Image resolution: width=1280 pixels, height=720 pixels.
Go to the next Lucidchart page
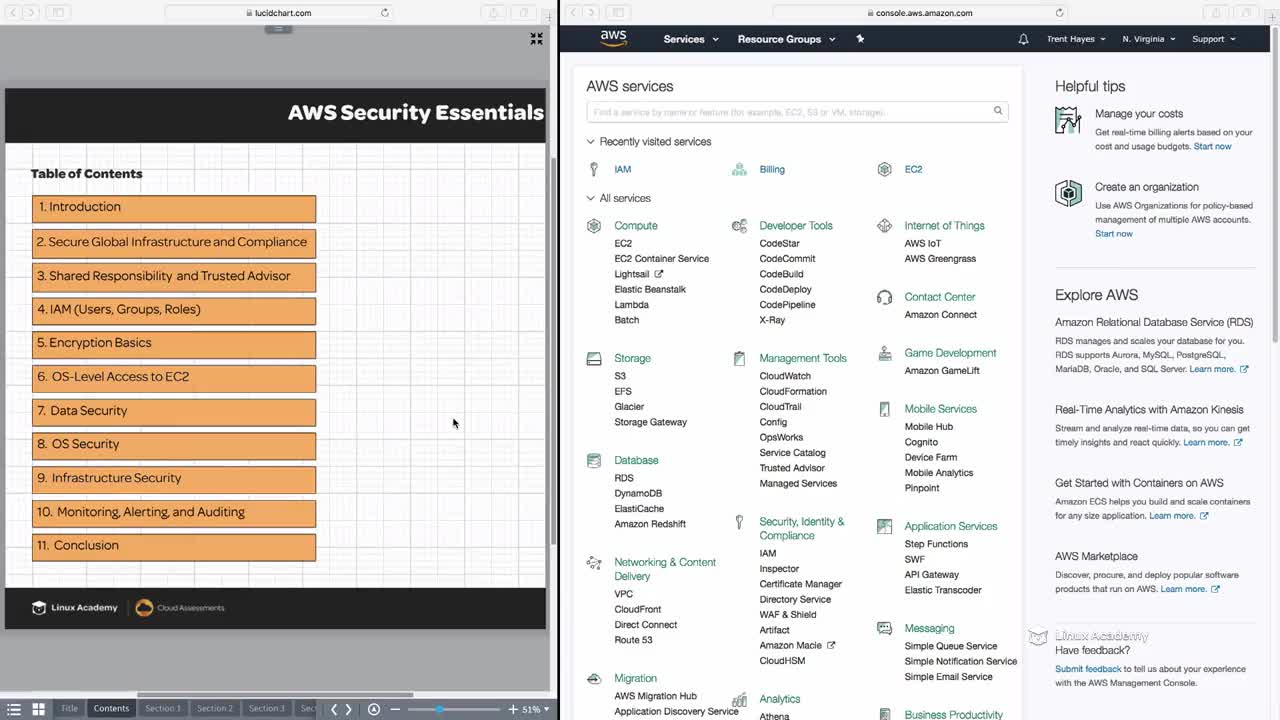click(x=348, y=709)
